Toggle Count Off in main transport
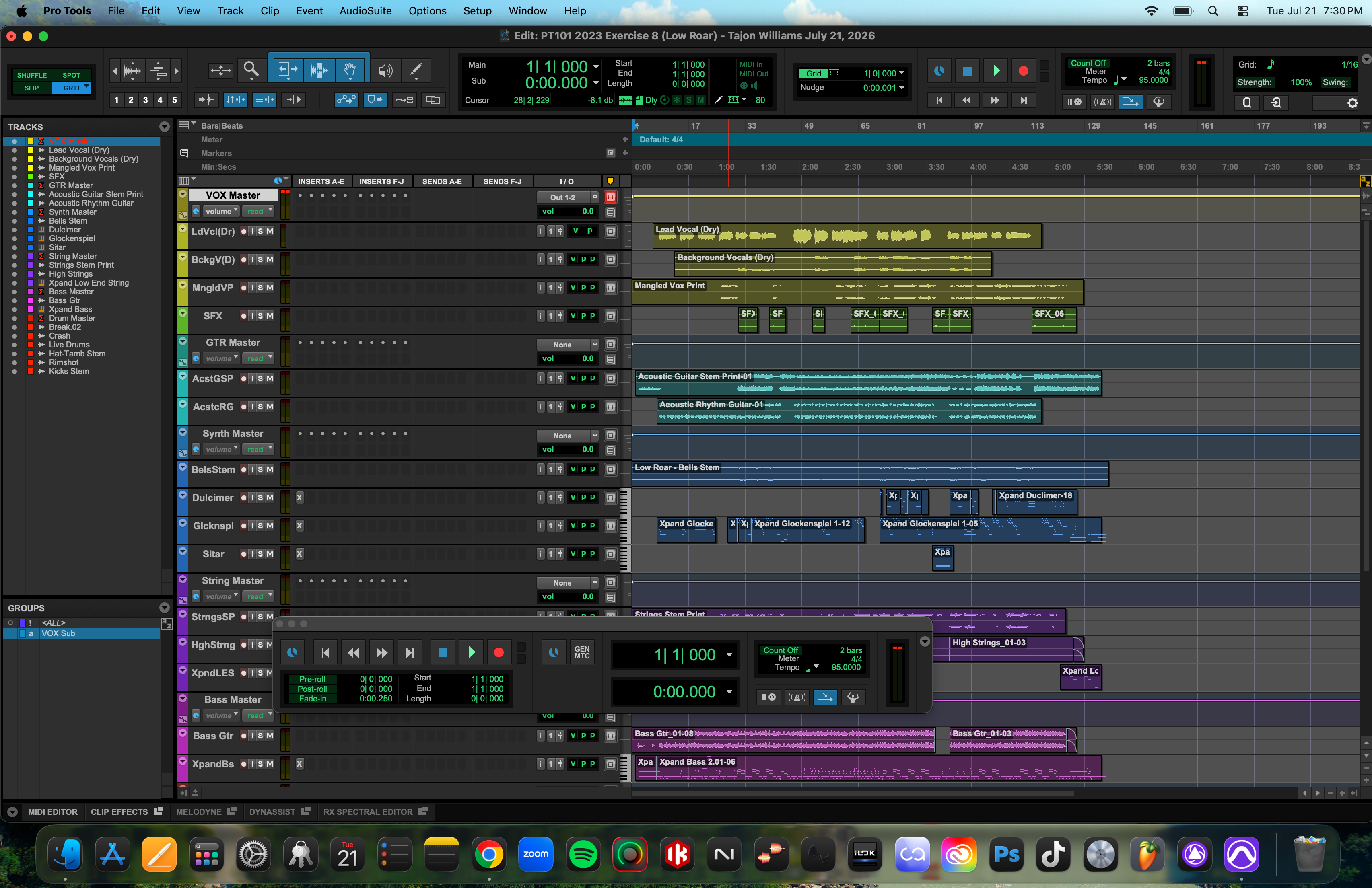1372x888 pixels. tap(1088, 63)
